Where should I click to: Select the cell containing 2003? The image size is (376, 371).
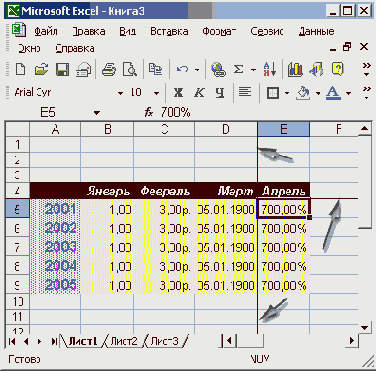[55, 247]
